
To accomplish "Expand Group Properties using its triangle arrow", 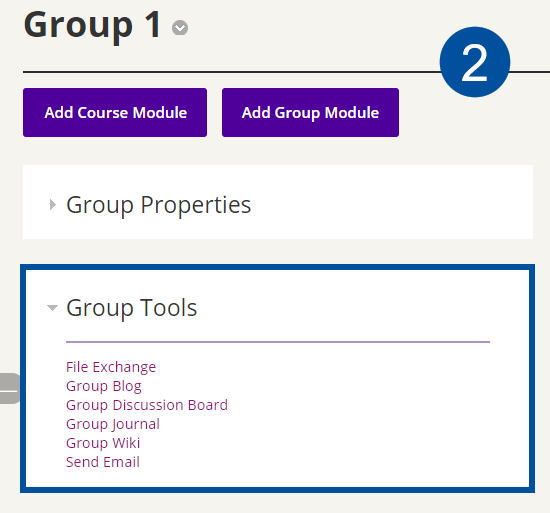I will tap(53, 204).
